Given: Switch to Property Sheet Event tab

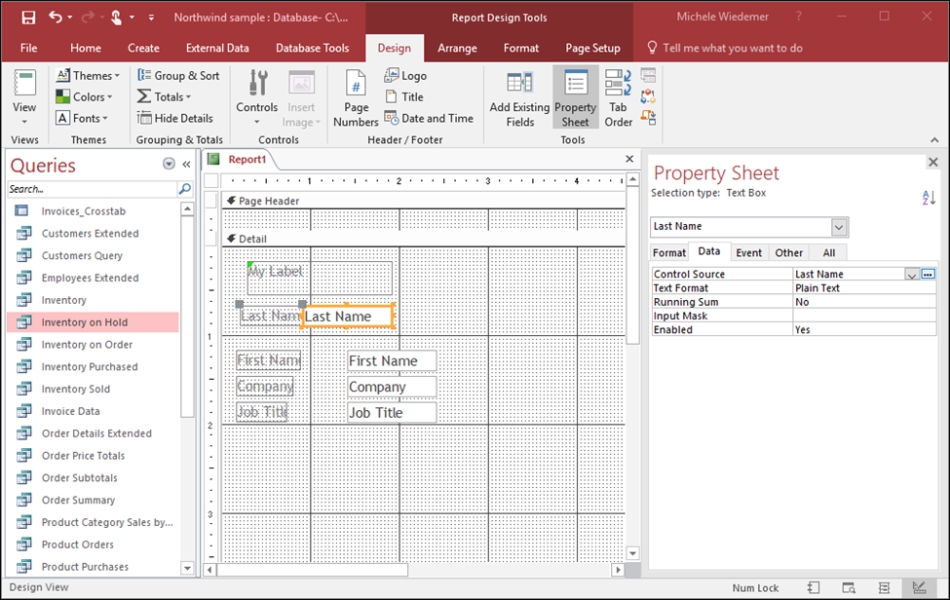Looking at the screenshot, I should [x=749, y=253].
